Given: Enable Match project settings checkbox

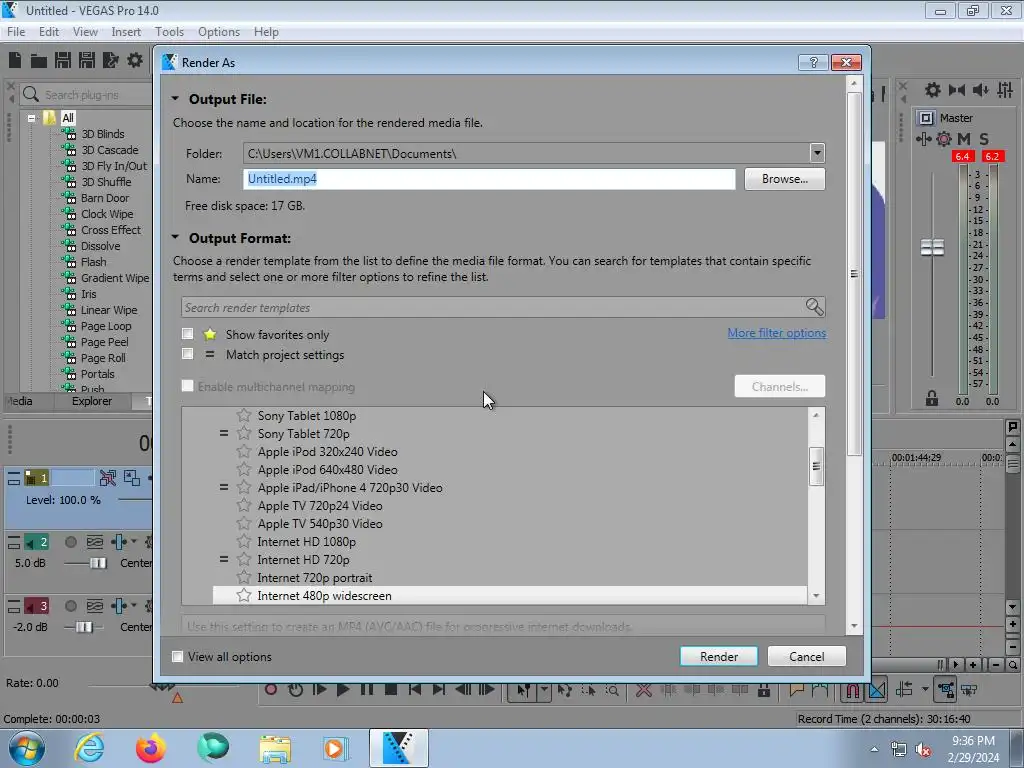Looking at the screenshot, I should coord(187,354).
